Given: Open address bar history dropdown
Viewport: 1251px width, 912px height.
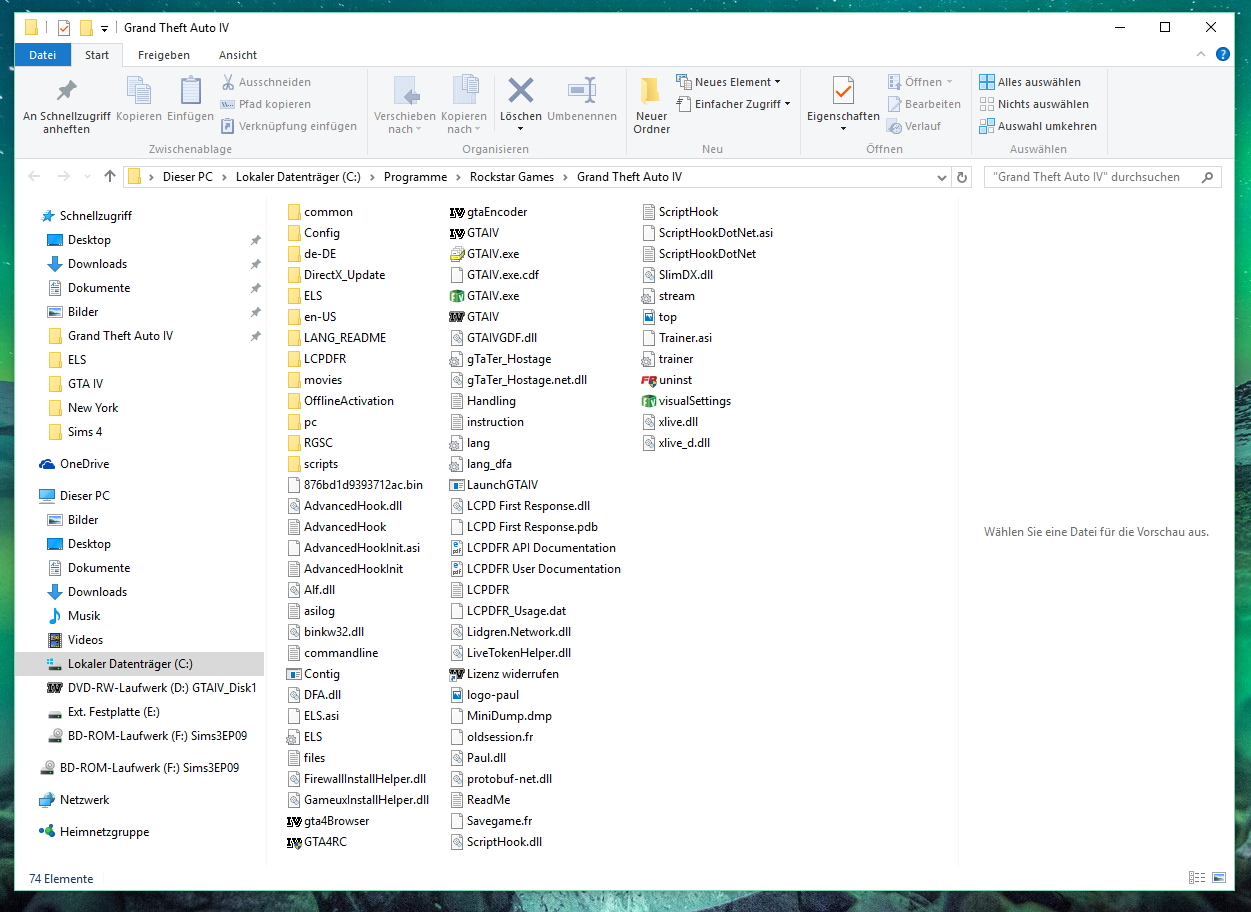Looking at the screenshot, I should pos(941,177).
